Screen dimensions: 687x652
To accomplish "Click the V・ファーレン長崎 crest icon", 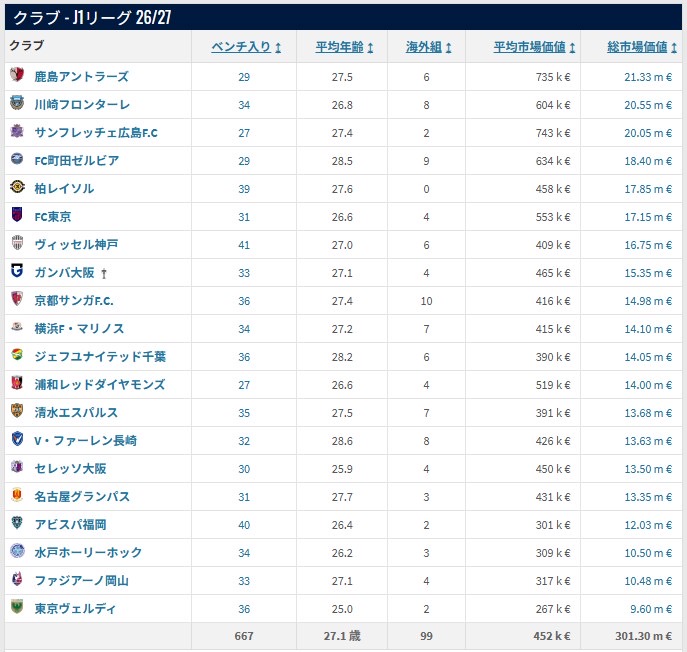I will 17,439.
